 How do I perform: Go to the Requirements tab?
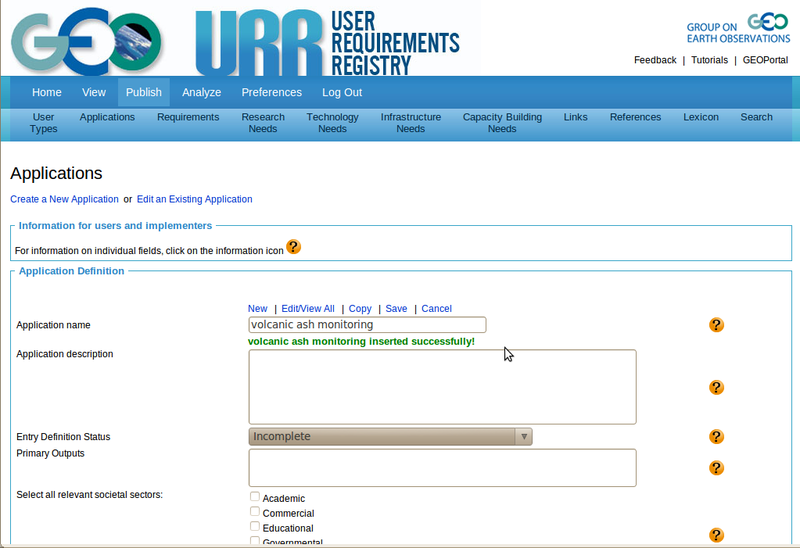pyautogui.click(x=188, y=117)
